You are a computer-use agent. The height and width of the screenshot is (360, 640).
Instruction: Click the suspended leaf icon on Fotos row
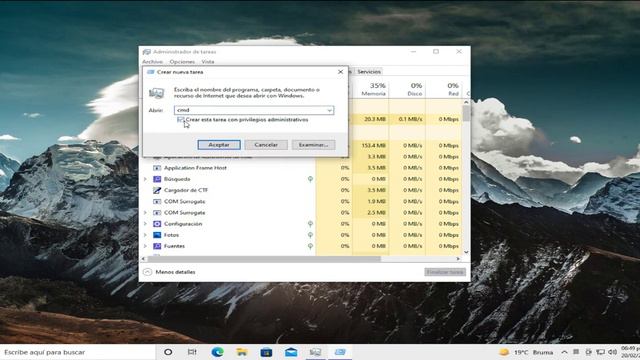[310, 235]
